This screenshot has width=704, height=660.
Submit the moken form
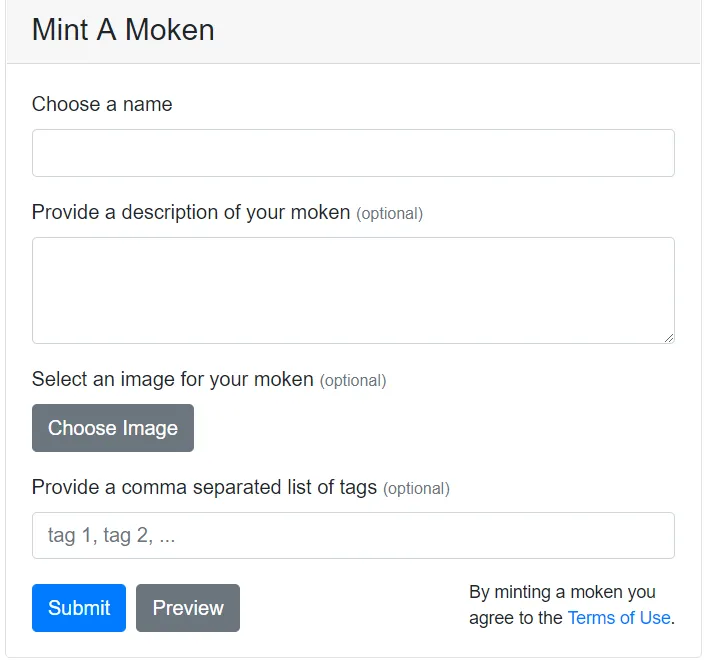click(79, 608)
